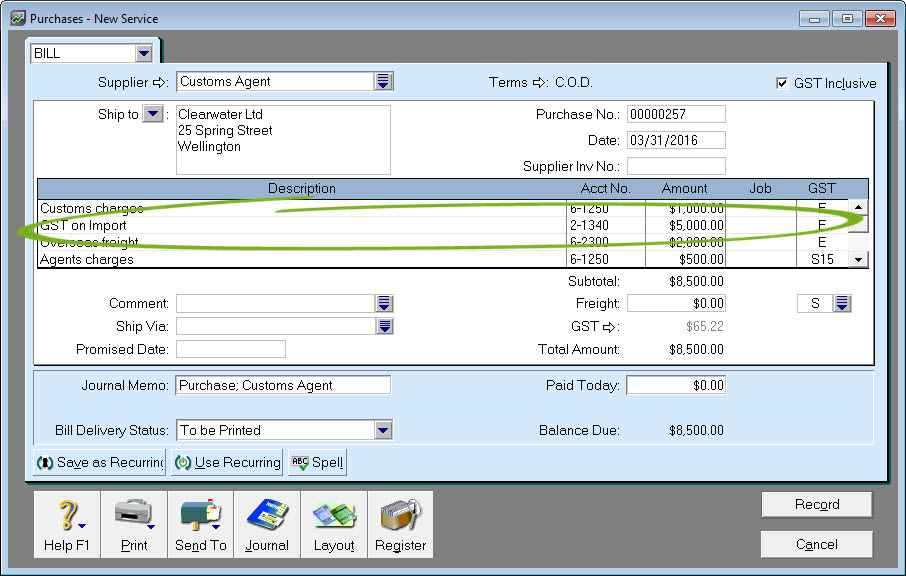Click the Cancel button
The height and width of the screenshot is (576, 906).
816,544
